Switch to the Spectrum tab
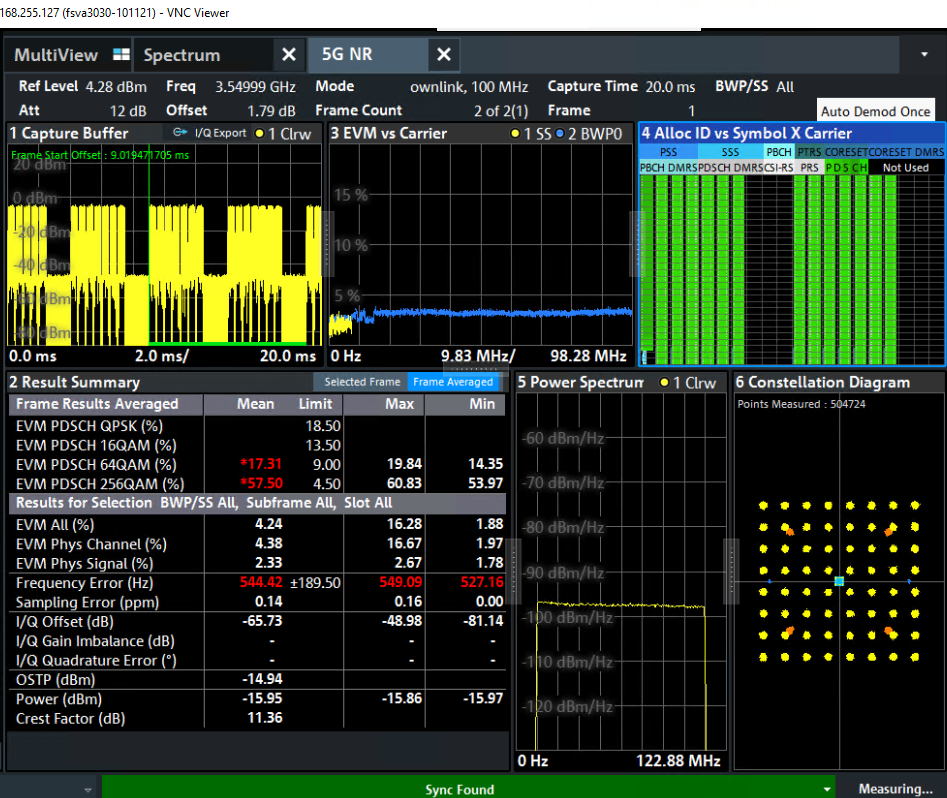The height and width of the screenshot is (798, 947). [182, 55]
